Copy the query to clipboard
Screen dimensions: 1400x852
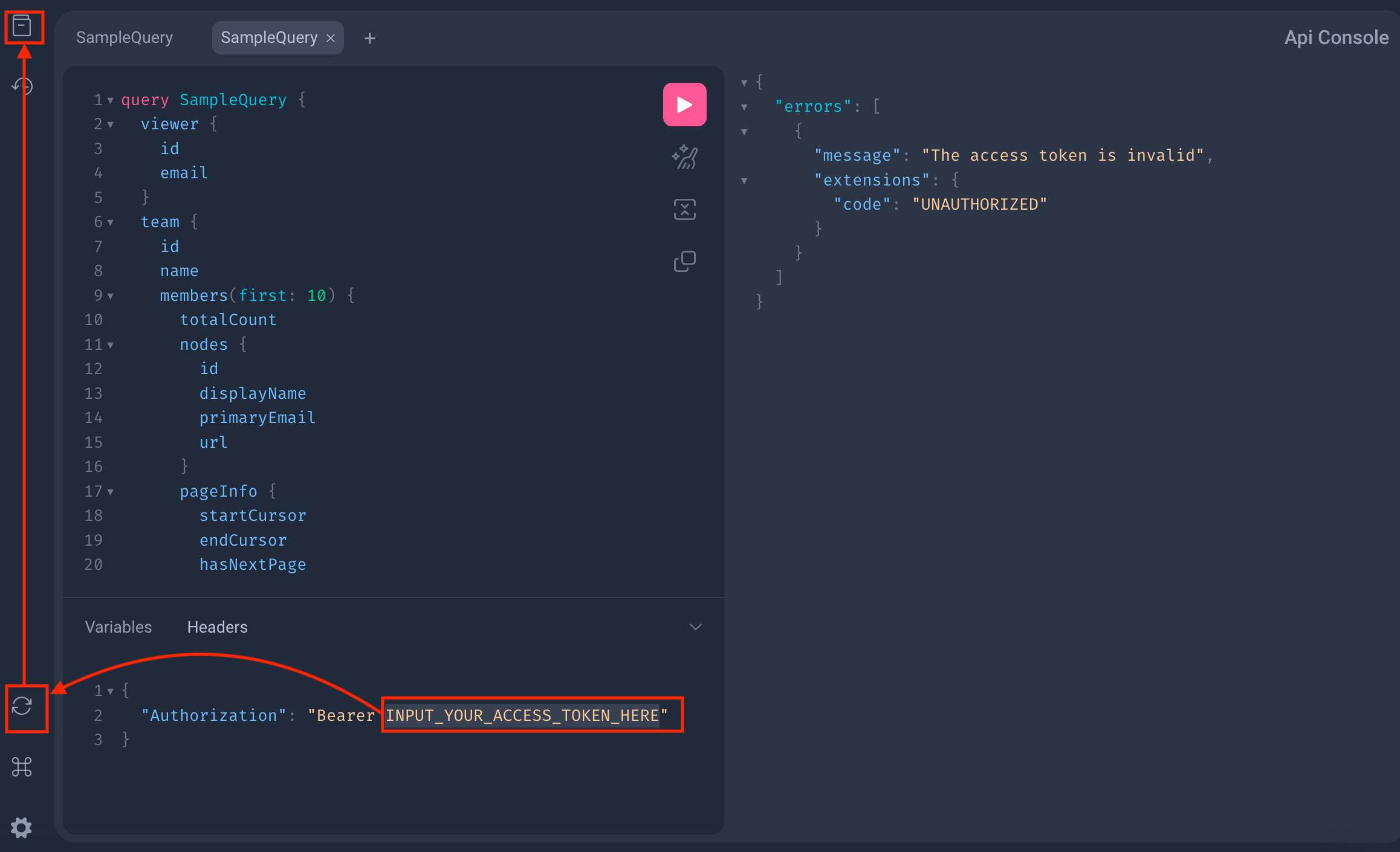point(684,262)
